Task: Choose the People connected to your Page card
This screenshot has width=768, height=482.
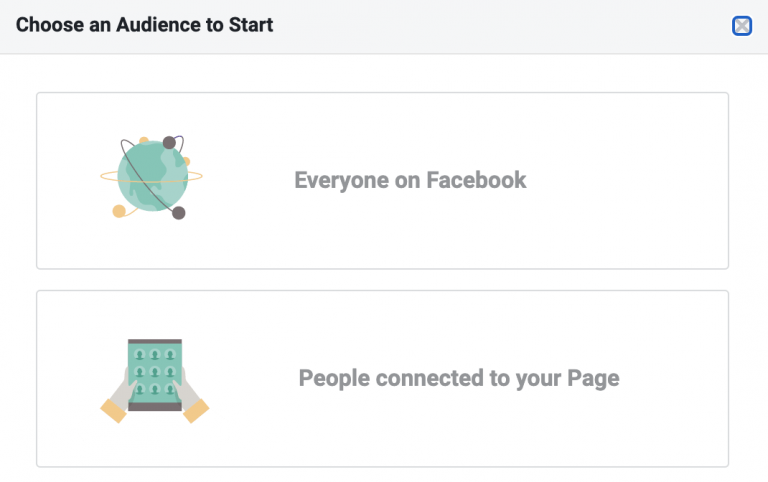Action: [382, 378]
